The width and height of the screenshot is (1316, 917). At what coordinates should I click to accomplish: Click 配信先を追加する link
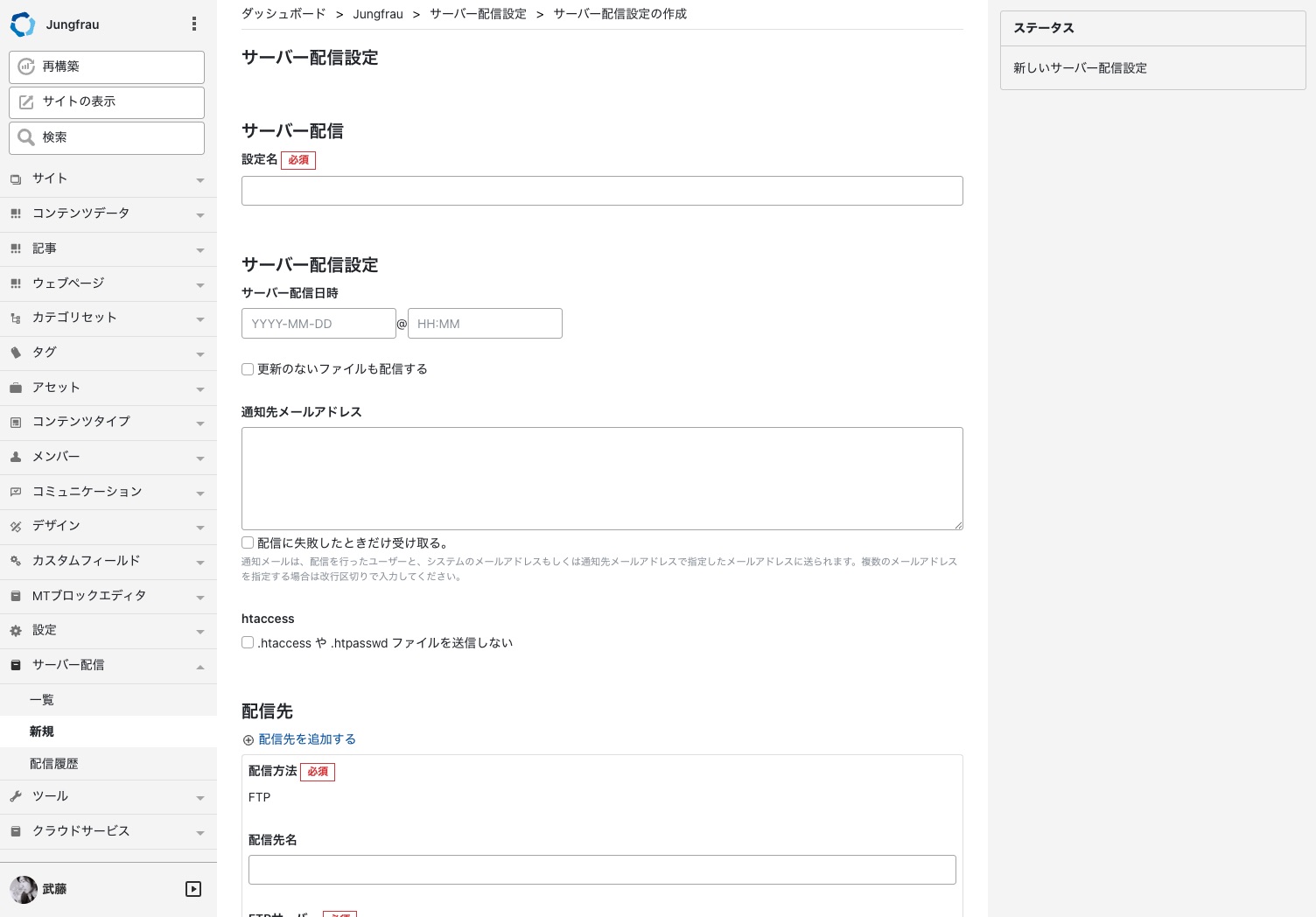coord(307,739)
